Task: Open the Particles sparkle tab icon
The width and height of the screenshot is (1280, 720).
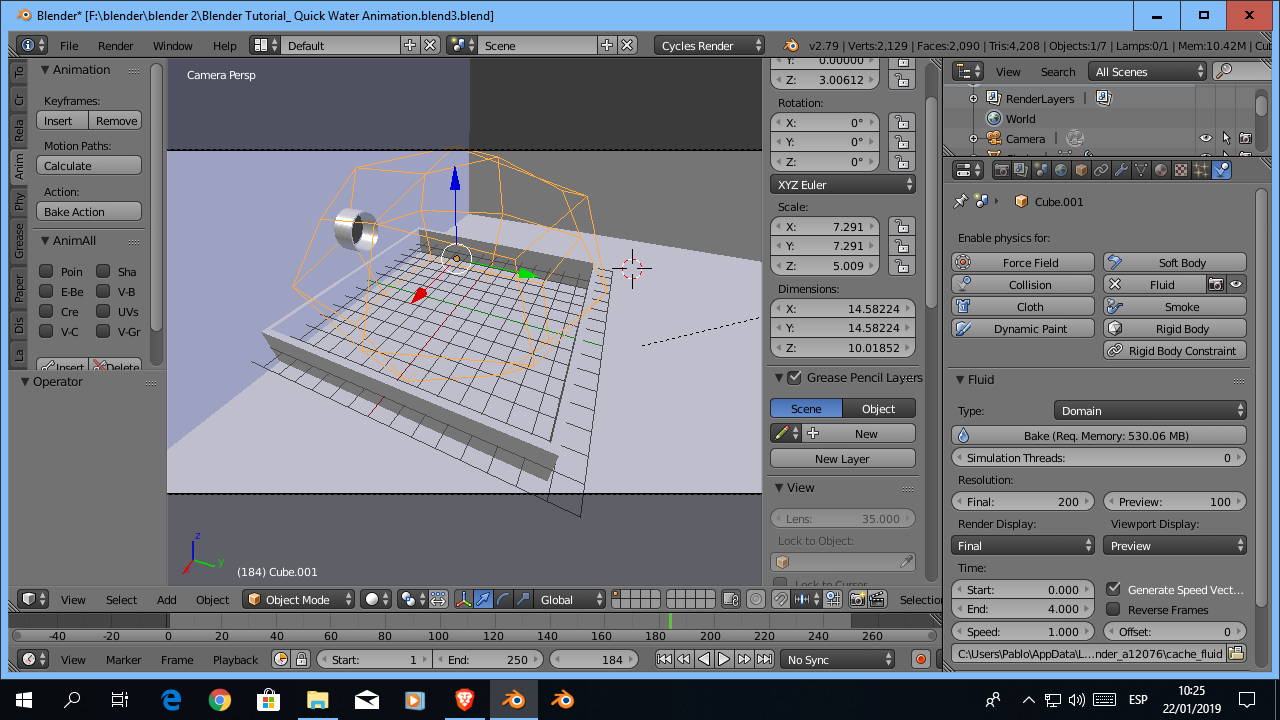Action: pyautogui.click(x=1201, y=170)
